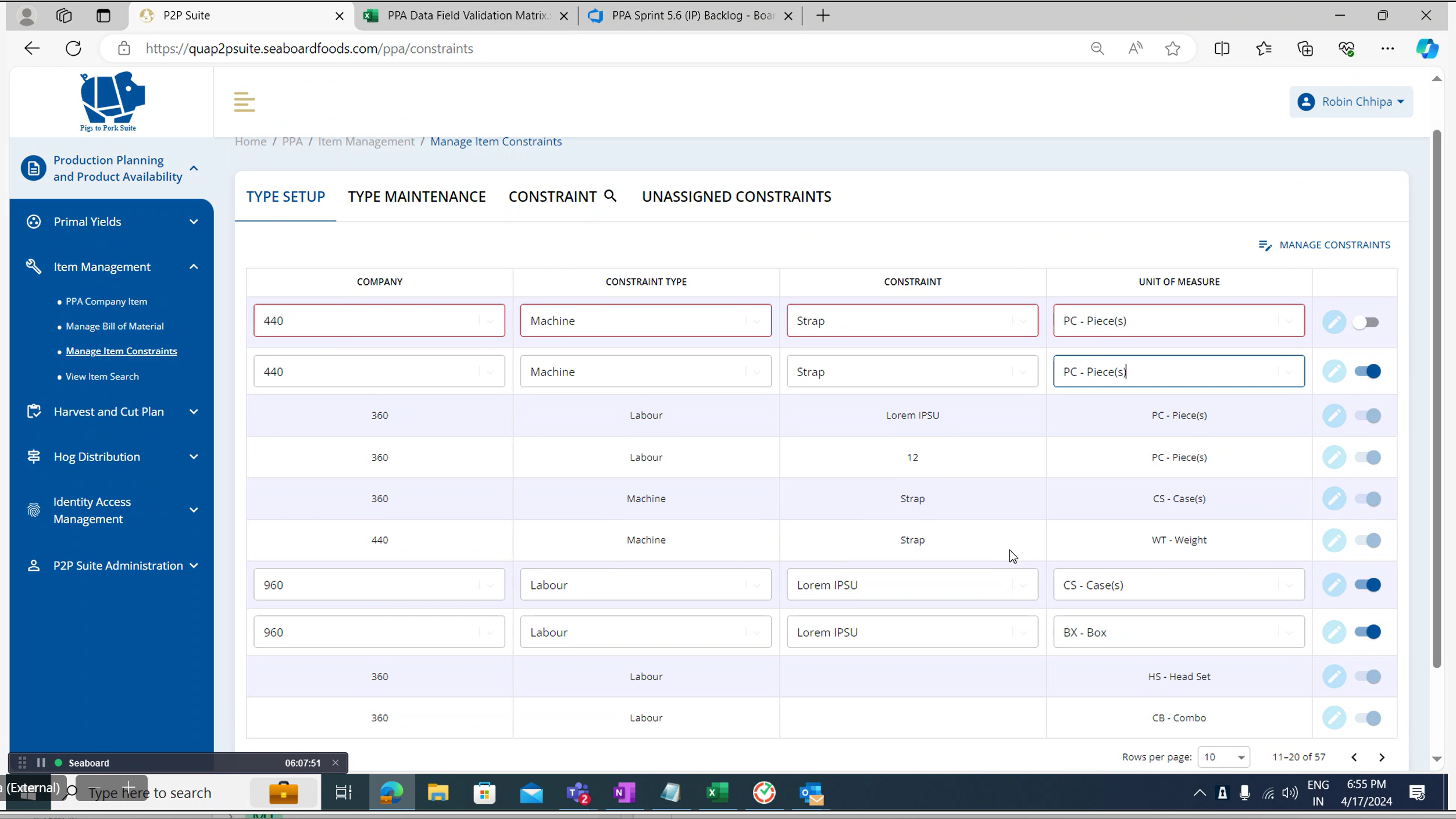
Task: Open the UNASSIGNED CONSTRAINTS tab
Action: [x=736, y=196]
